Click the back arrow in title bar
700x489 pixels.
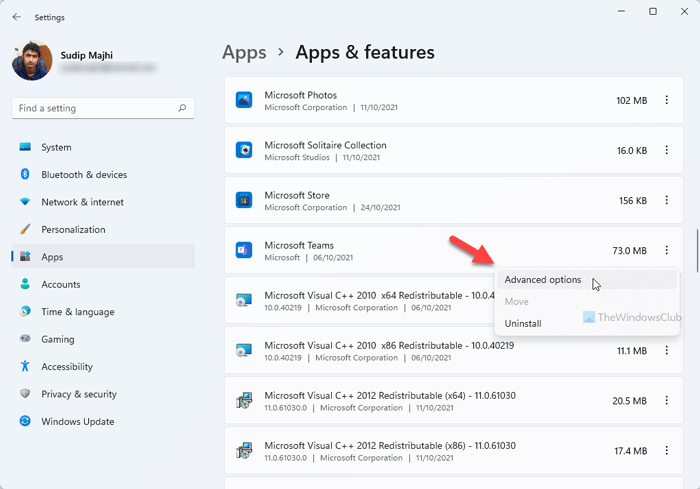point(17,16)
